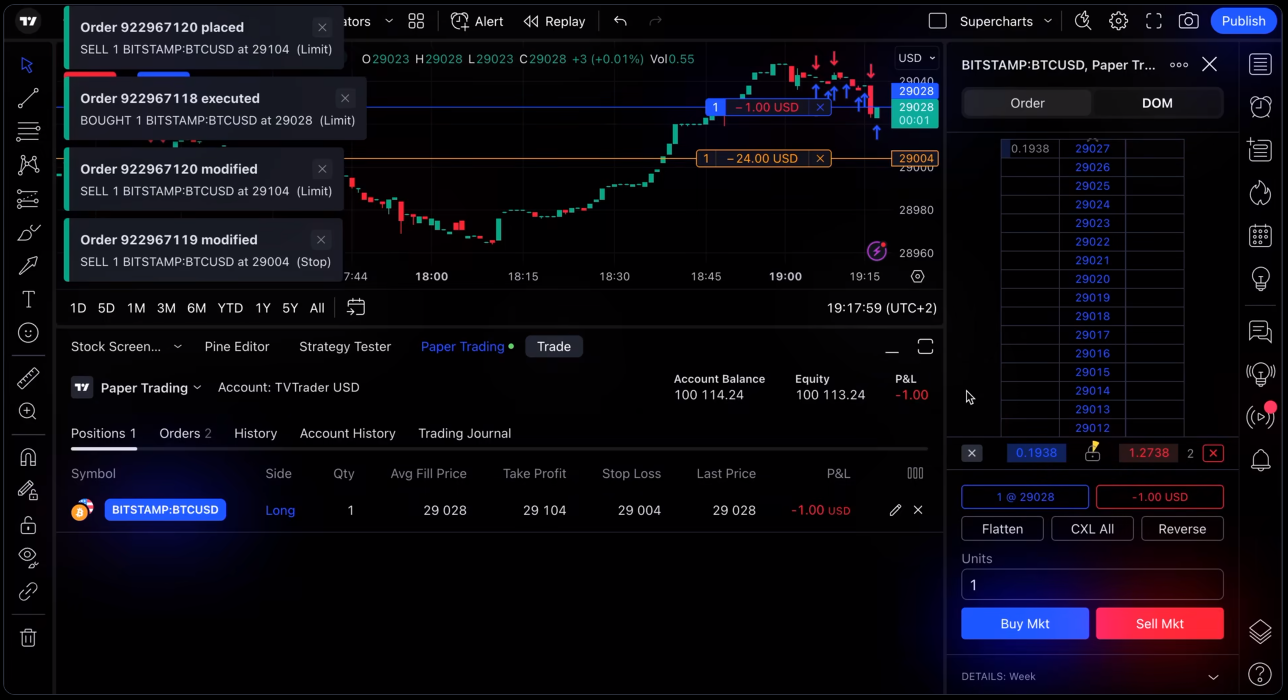Open Pine Editor panel
The width and height of the screenshot is (1288, 700).
point(237,347)
